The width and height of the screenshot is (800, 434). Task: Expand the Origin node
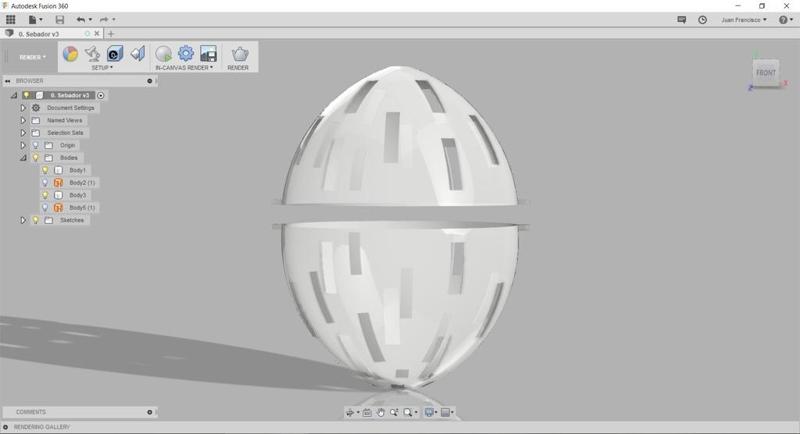pos(23,145)
